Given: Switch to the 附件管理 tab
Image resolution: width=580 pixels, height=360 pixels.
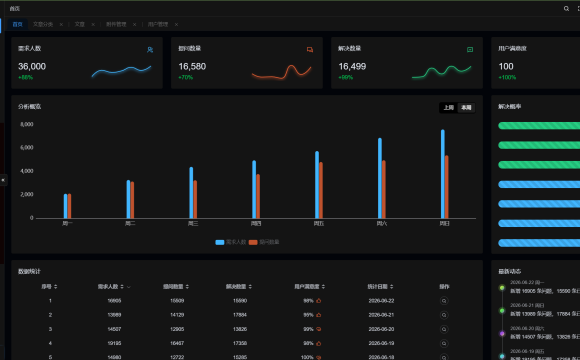Looking at the screenshot, I should [x=116, y=24].
